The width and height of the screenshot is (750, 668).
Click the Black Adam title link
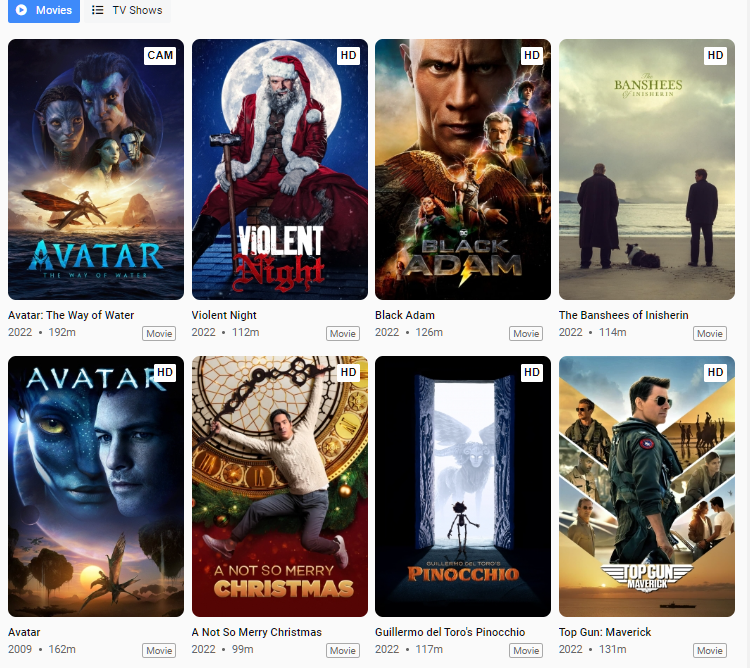(x=405, y=315)
